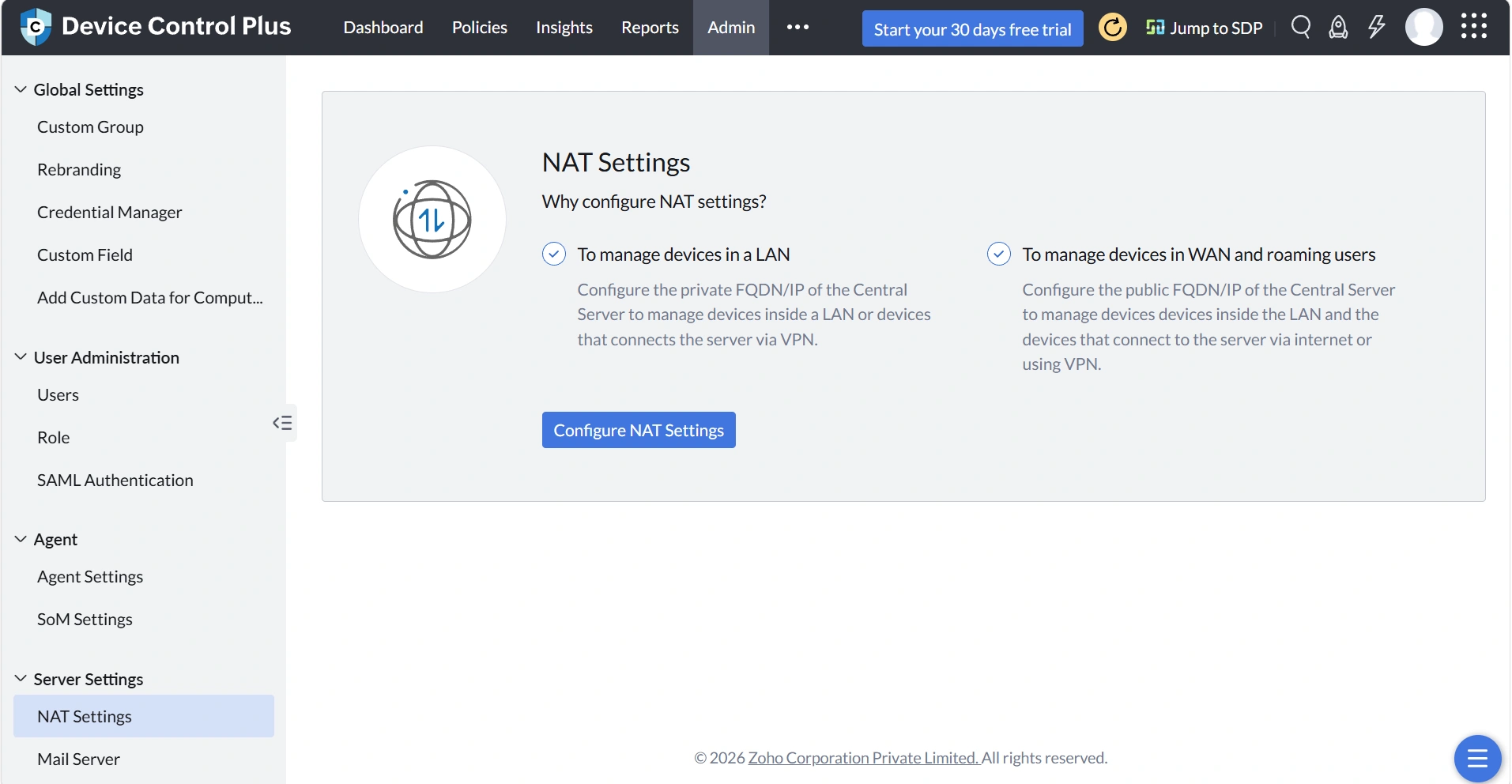Open SAML Authentication
This screenshot has height=784, width=1512.
[115, 481]
